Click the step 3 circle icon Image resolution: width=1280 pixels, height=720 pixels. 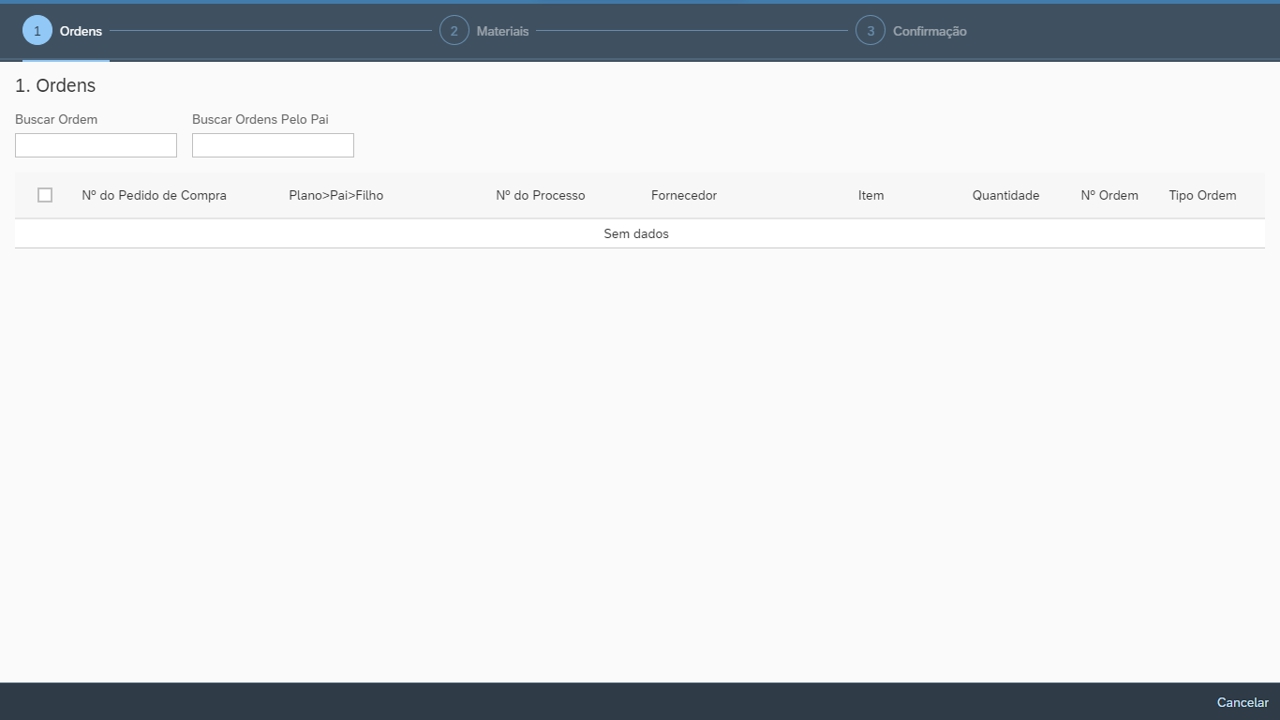click(870, 31)
